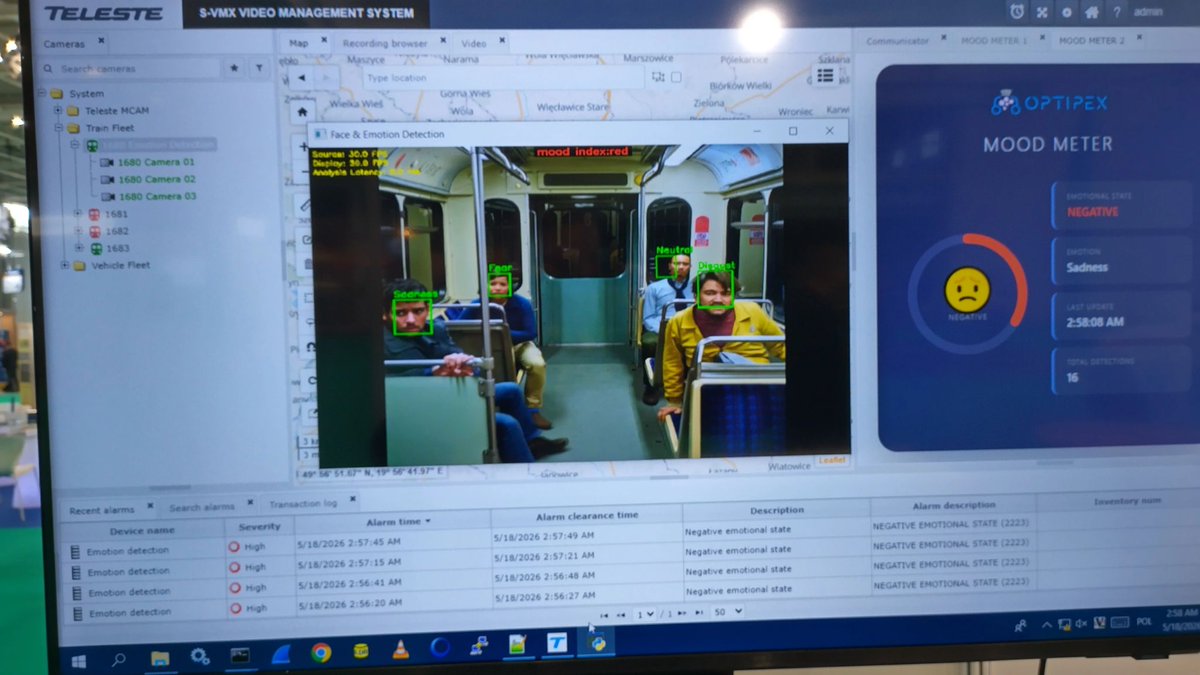The height and width of the screenshot is (675, 1200).
Task: Click the Leaflet attribution link
Action: (831, 460)
